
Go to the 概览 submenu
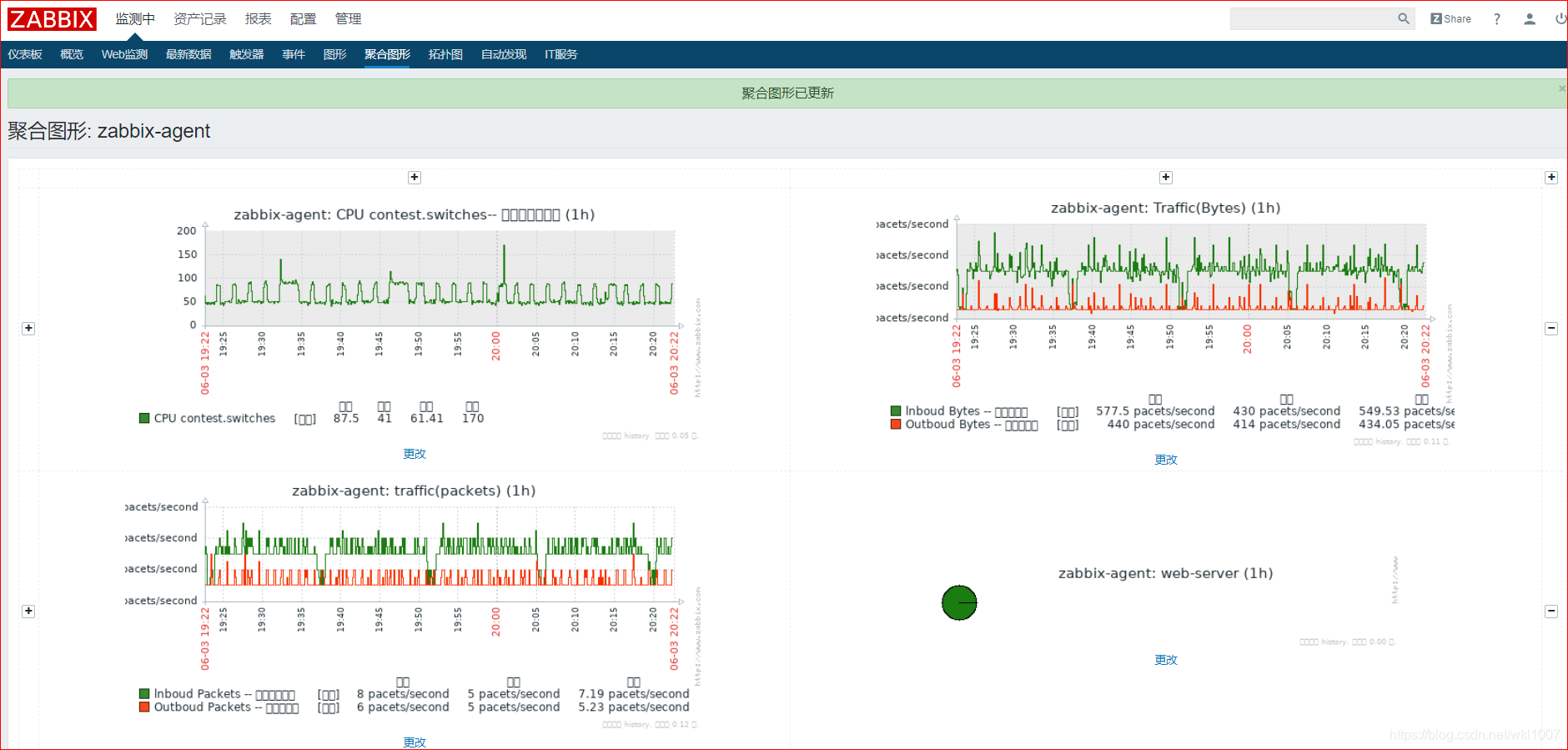point(72,54)
